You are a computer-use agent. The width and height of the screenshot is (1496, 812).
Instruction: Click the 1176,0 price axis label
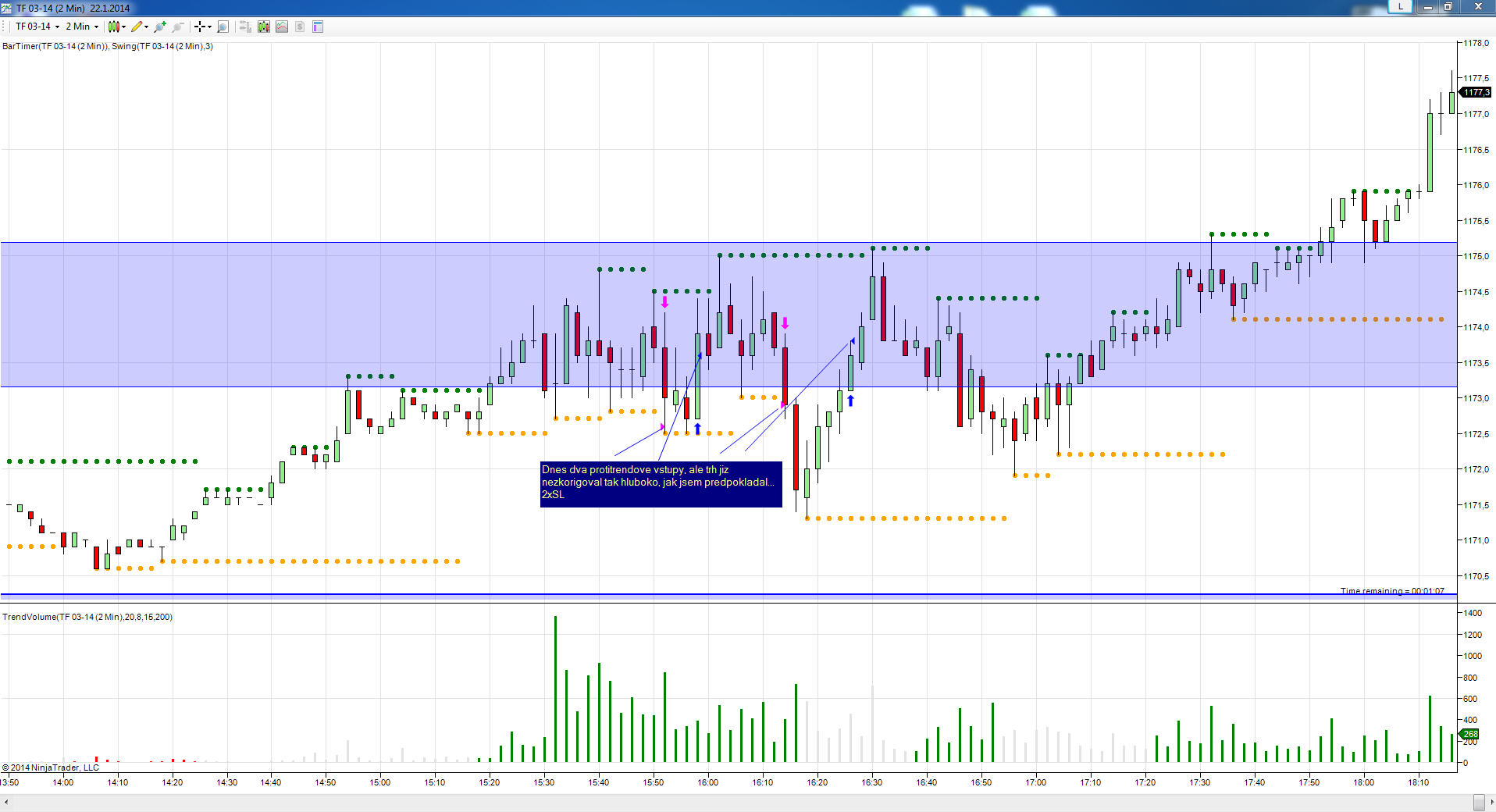click(x=1476, y=185)
